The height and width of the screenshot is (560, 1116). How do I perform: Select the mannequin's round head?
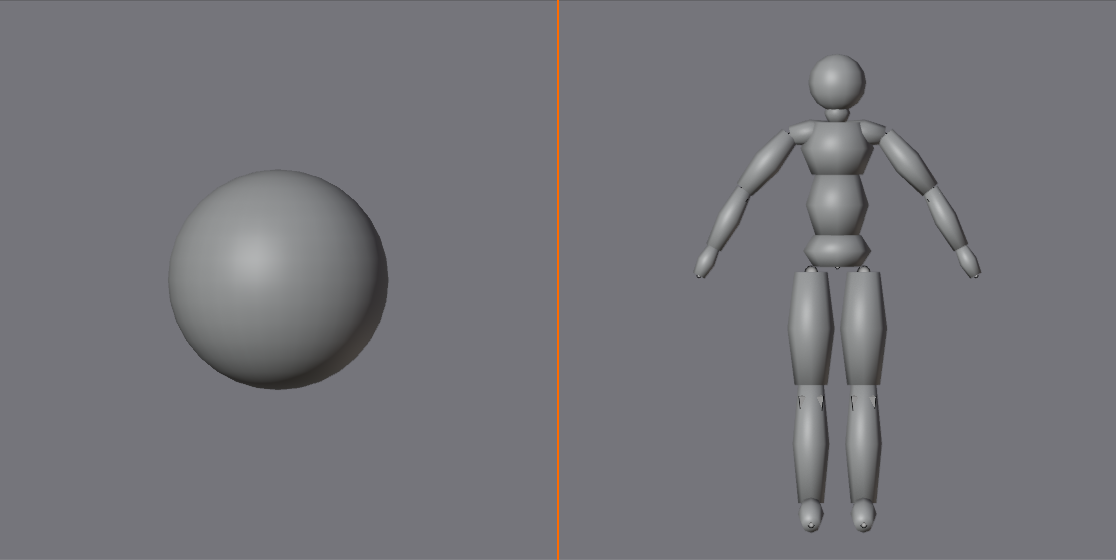pos(837,81)
